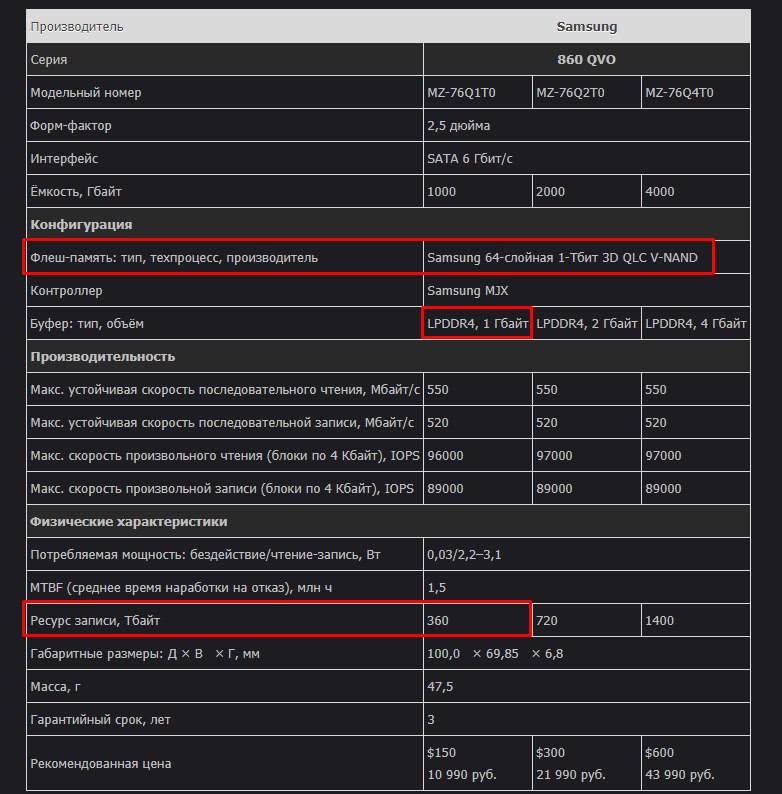Click the 'Ресурс записи, Тбайт' row label
This screenshot has width=782, height=794.
pos(95,621)
